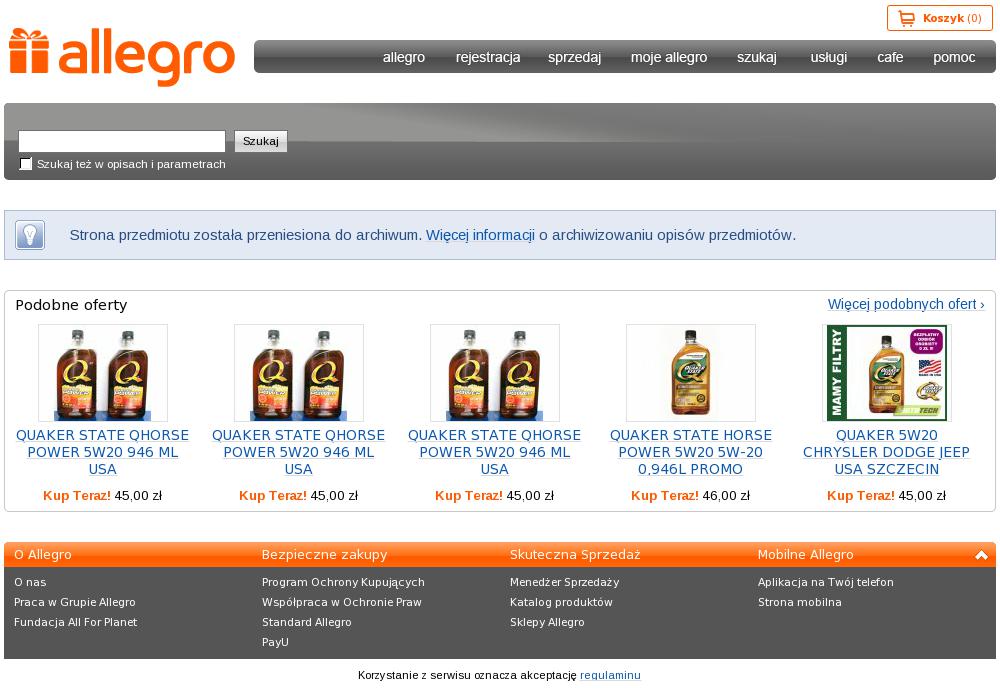Click the 'Kup Teraz! 46,00 zł' price
Screen dimensions: 1000x695
pyautogui.click(x=691, y=495)
